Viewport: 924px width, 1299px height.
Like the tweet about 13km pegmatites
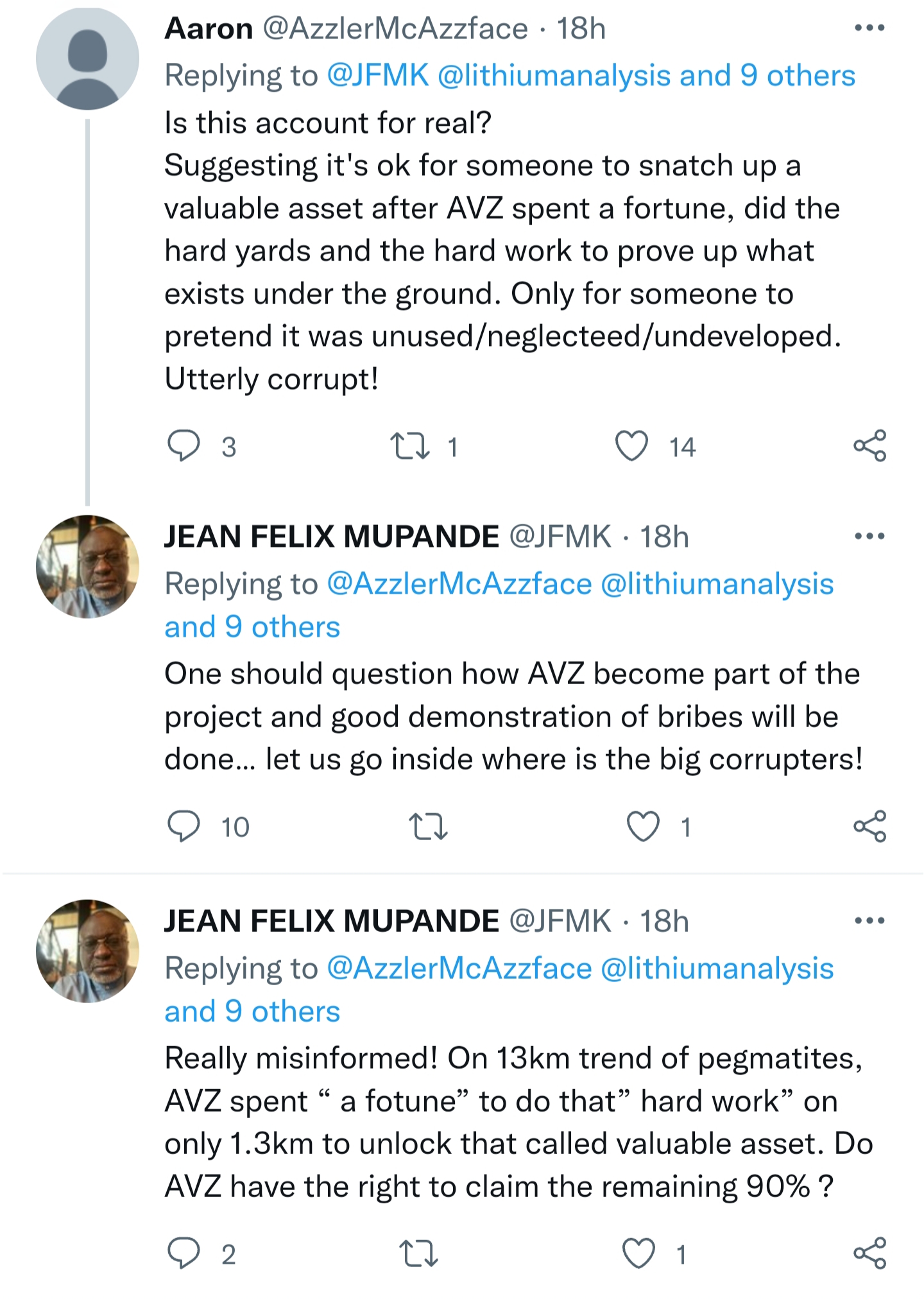click(x=639, y=1253)
